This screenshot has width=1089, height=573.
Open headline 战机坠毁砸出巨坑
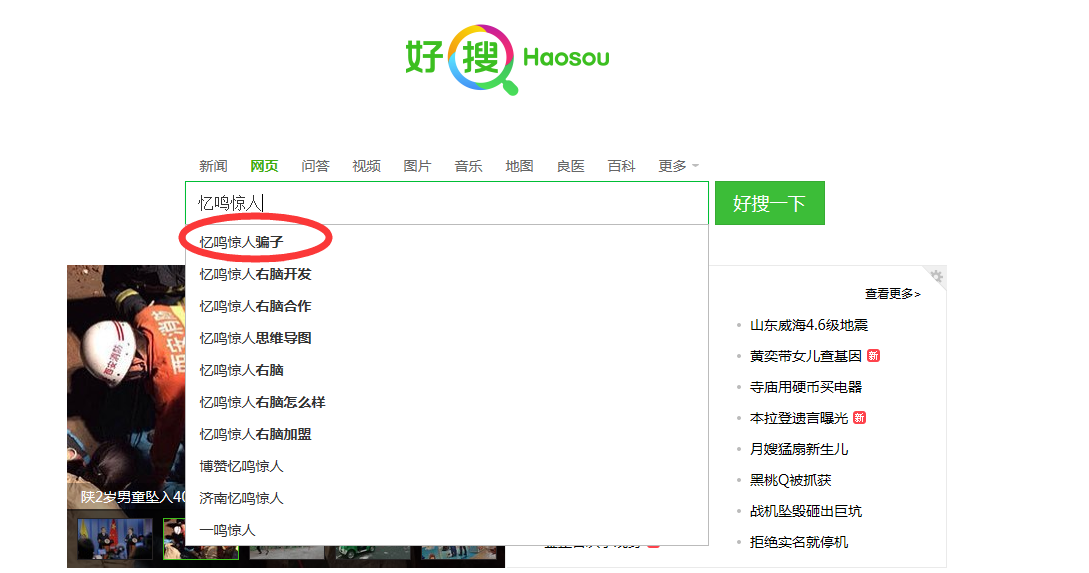(806, 511)
